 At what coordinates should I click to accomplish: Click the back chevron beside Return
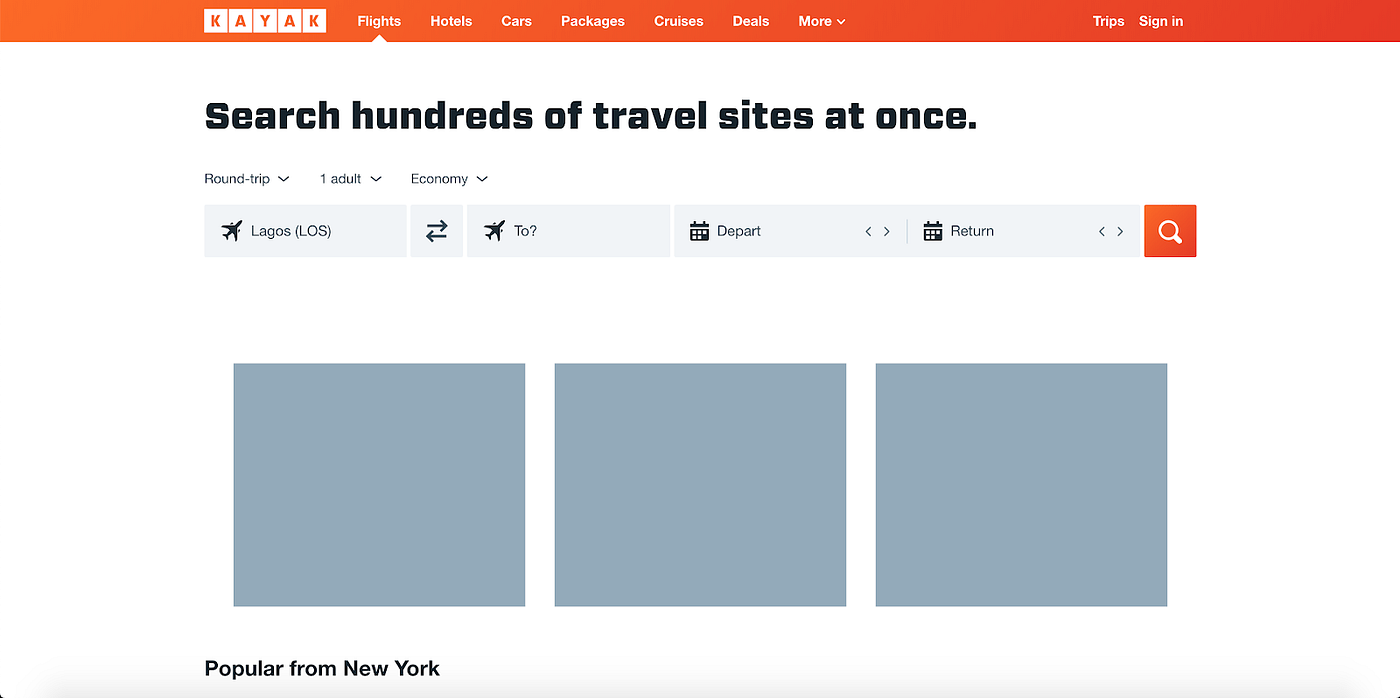[1101, 231]
